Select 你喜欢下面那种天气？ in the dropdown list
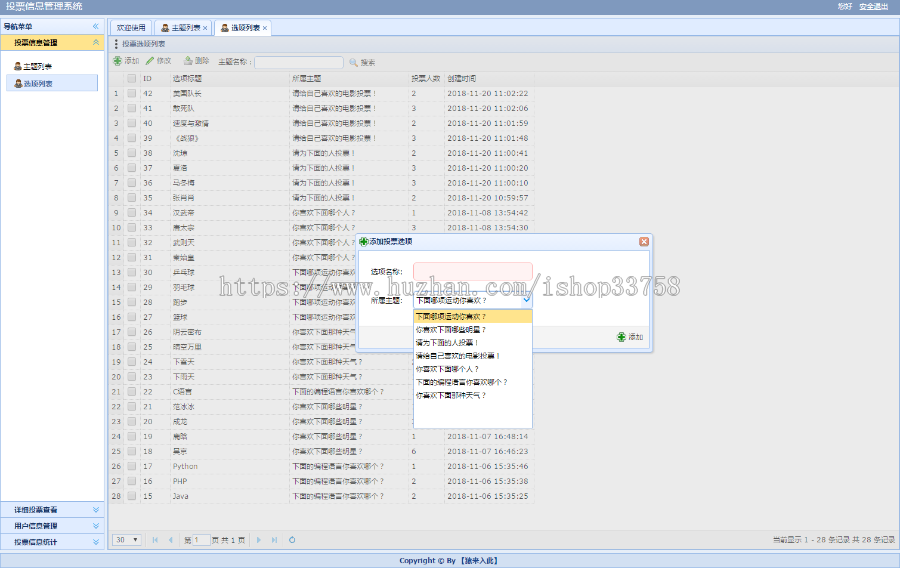This screenshot has width=900, height=568. click(473, 396)
